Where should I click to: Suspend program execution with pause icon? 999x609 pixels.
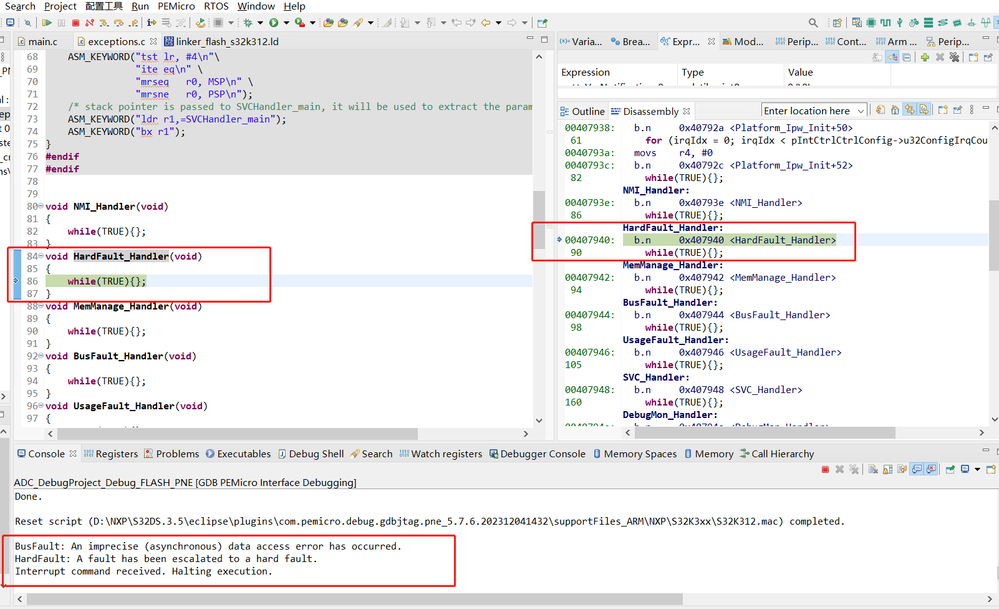click(x=60, y=21)
